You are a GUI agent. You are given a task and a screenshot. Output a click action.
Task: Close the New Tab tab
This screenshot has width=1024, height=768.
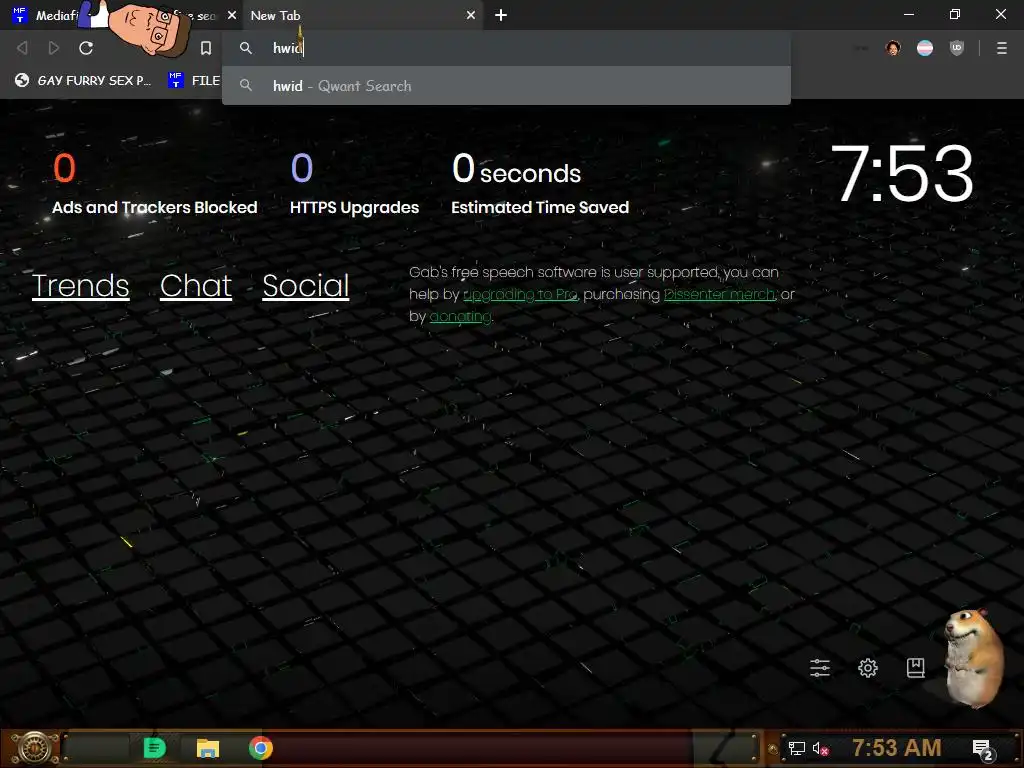471,15
